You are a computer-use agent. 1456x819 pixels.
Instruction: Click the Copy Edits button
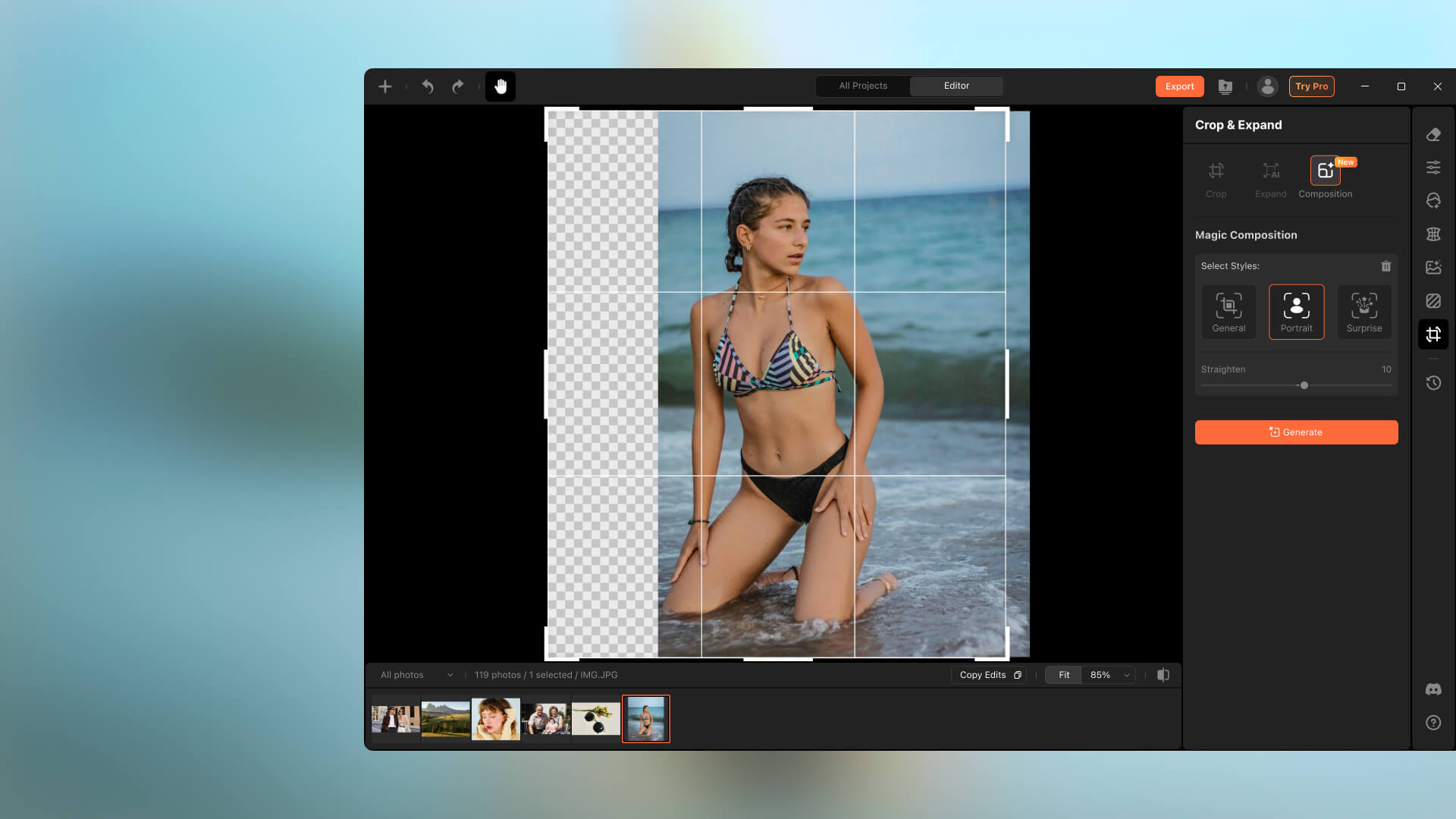point(990,675)
